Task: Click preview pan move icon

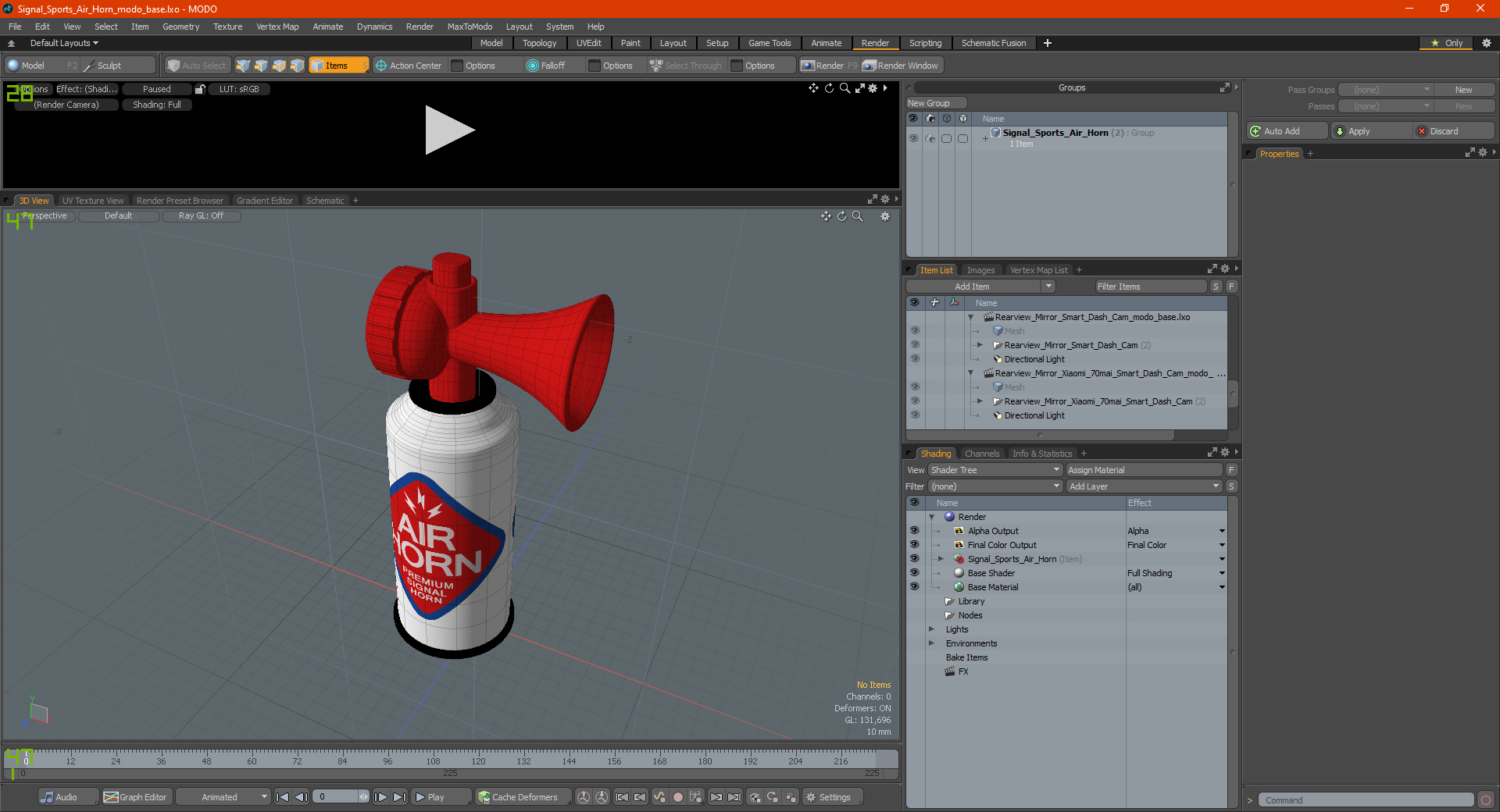Action: [x=813, y=88]
